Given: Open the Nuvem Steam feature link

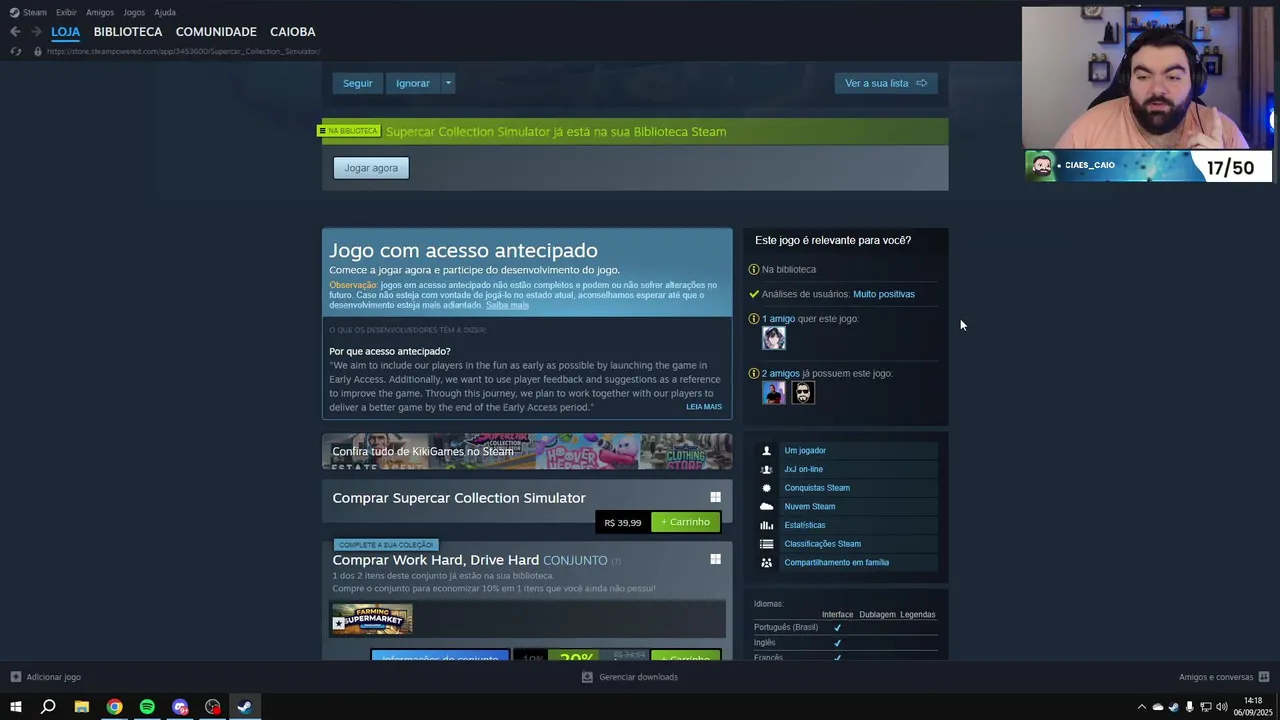Looking at the screenshot, I should coord(810,506).
